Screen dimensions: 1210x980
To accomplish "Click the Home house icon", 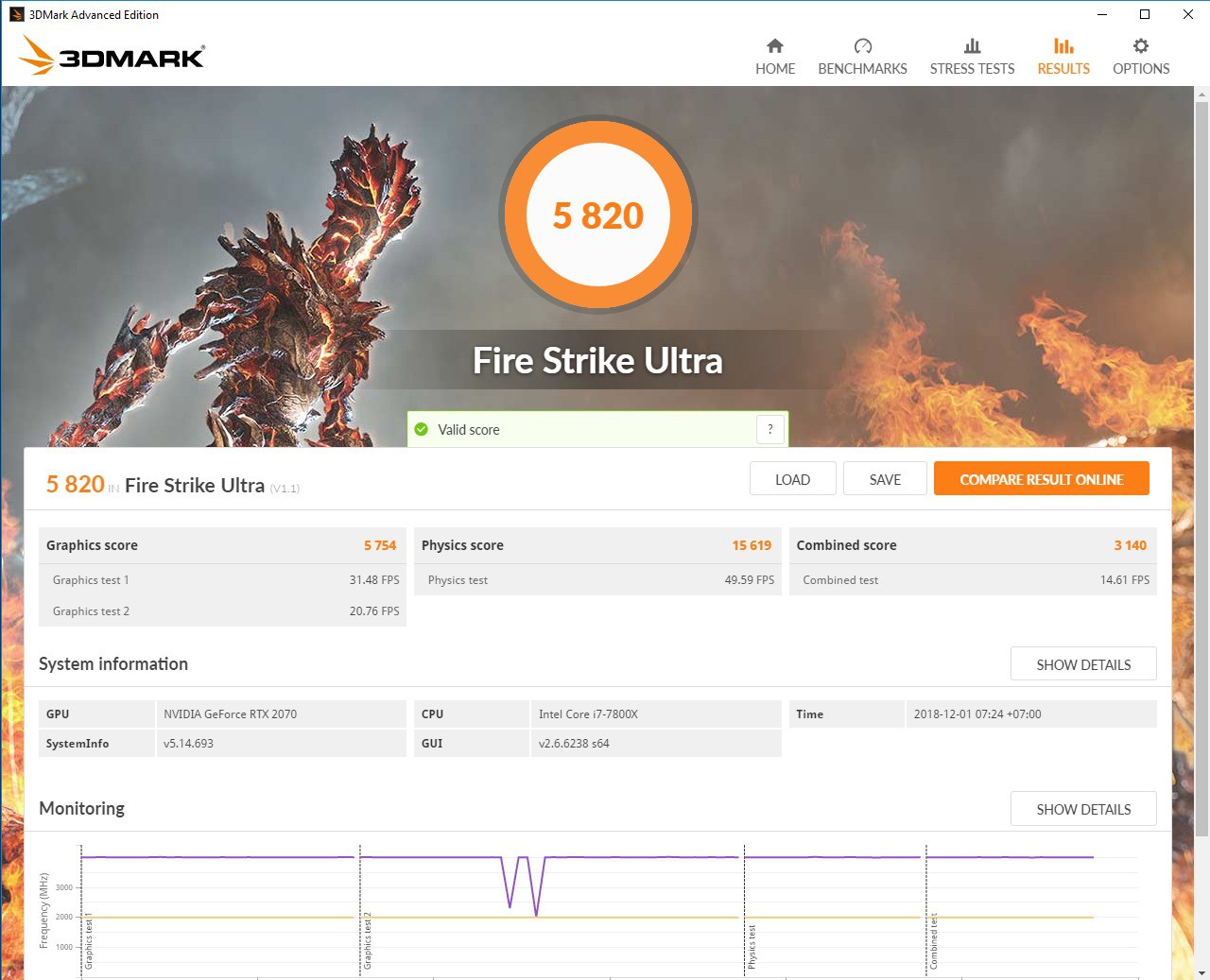I will (x=775, y=46).
